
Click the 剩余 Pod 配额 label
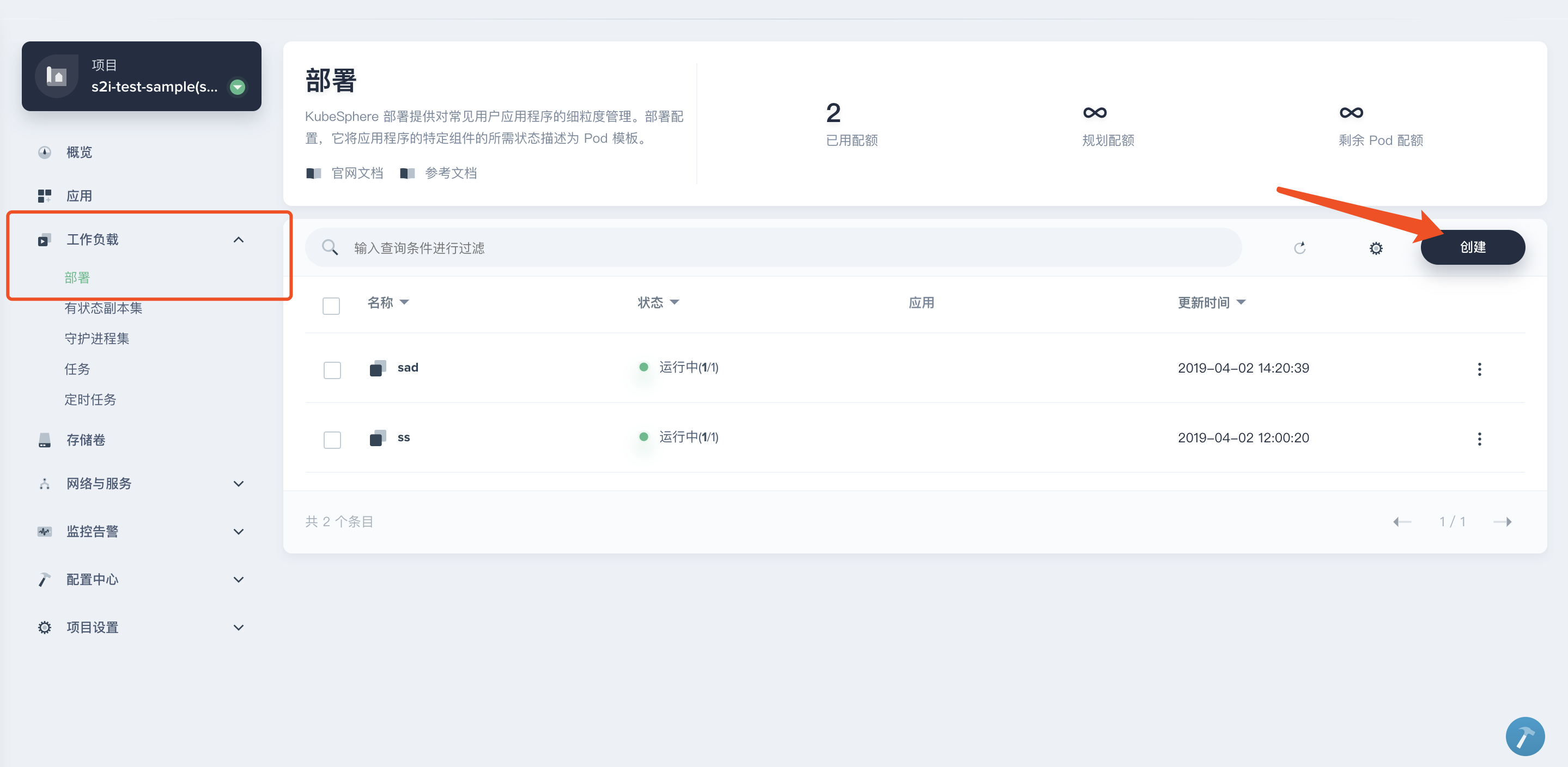[1381, 141]
